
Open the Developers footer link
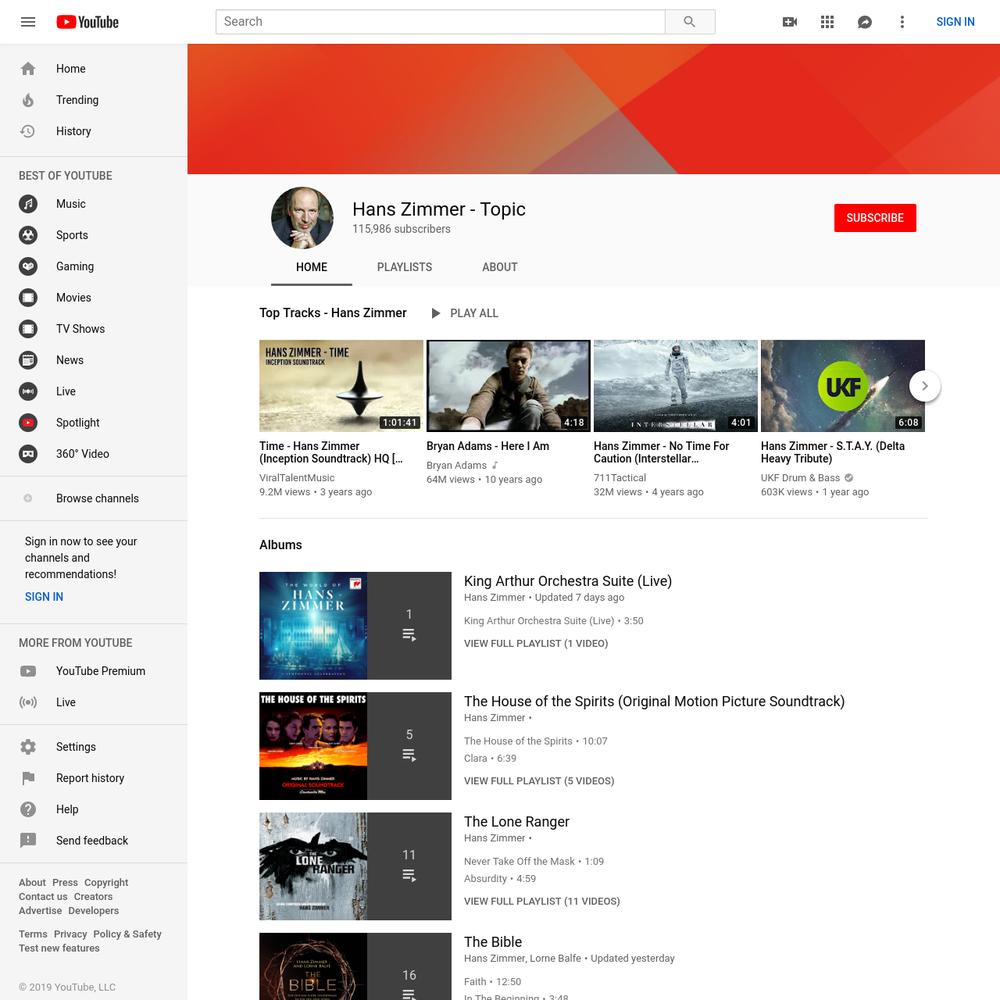(93, 911)
